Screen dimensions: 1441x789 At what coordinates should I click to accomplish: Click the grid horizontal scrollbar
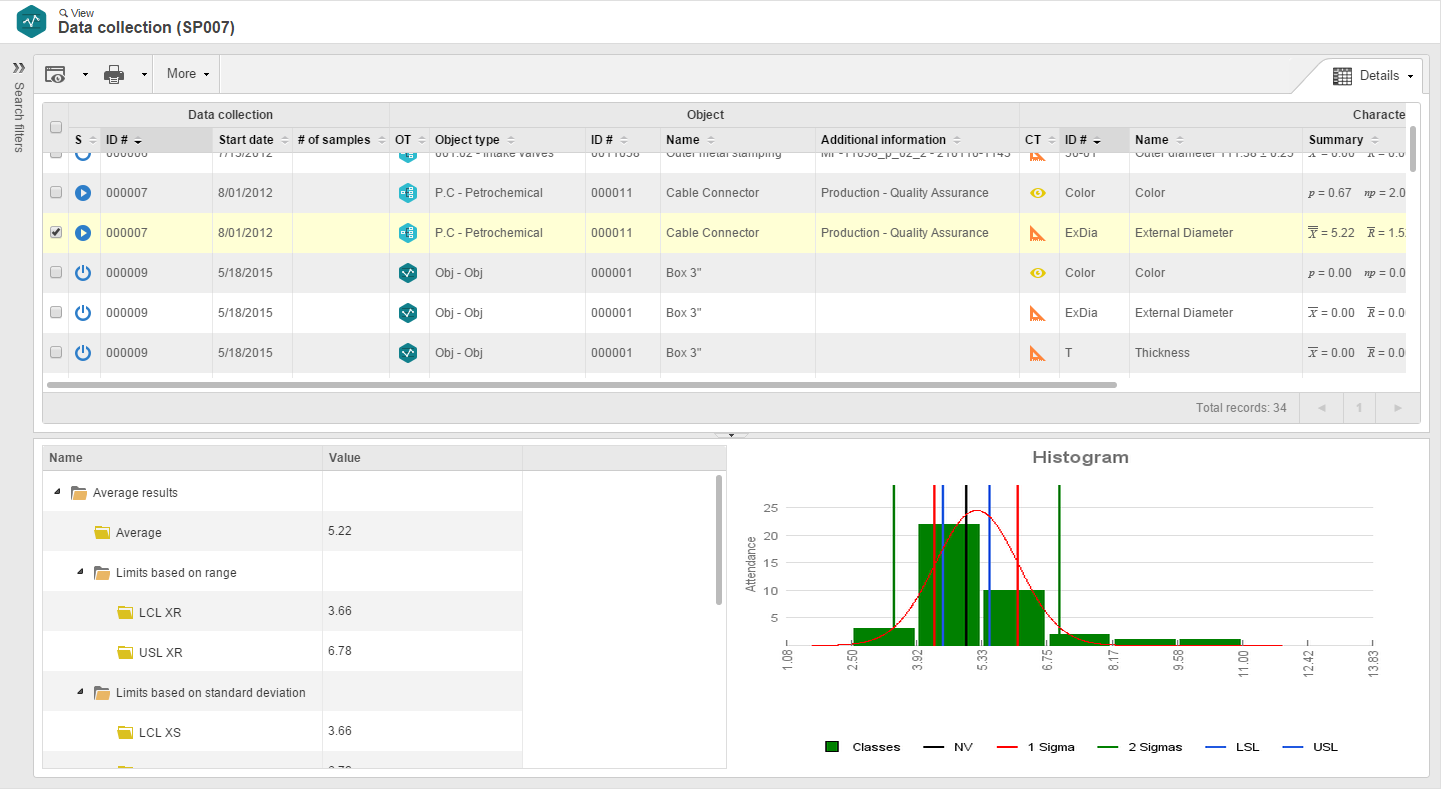582,384
